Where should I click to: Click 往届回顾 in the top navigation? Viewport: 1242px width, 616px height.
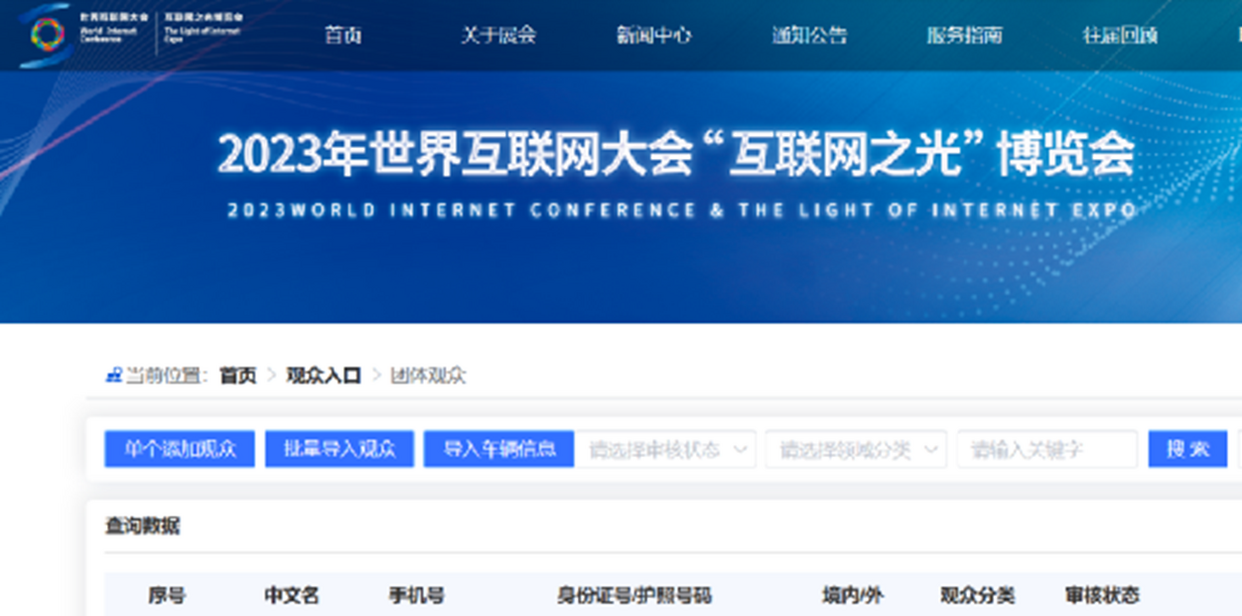point(1120,35)
